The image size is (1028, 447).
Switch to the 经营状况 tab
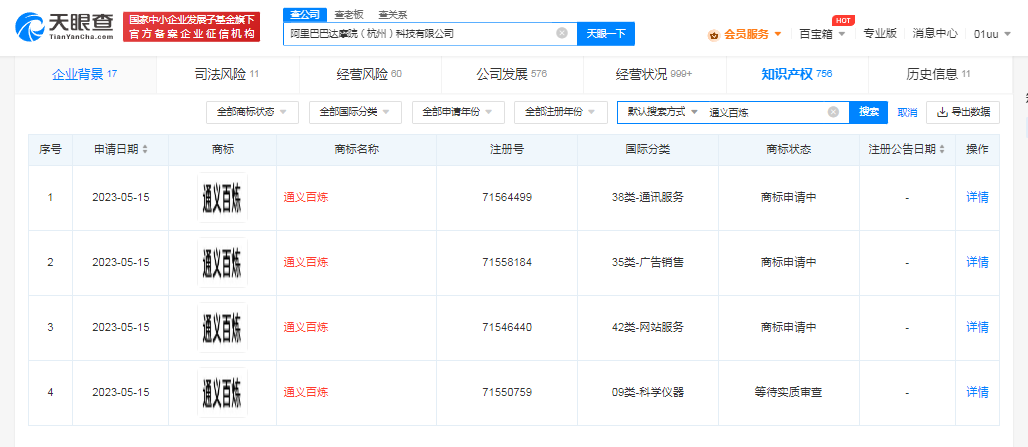[x=654, y=74]
